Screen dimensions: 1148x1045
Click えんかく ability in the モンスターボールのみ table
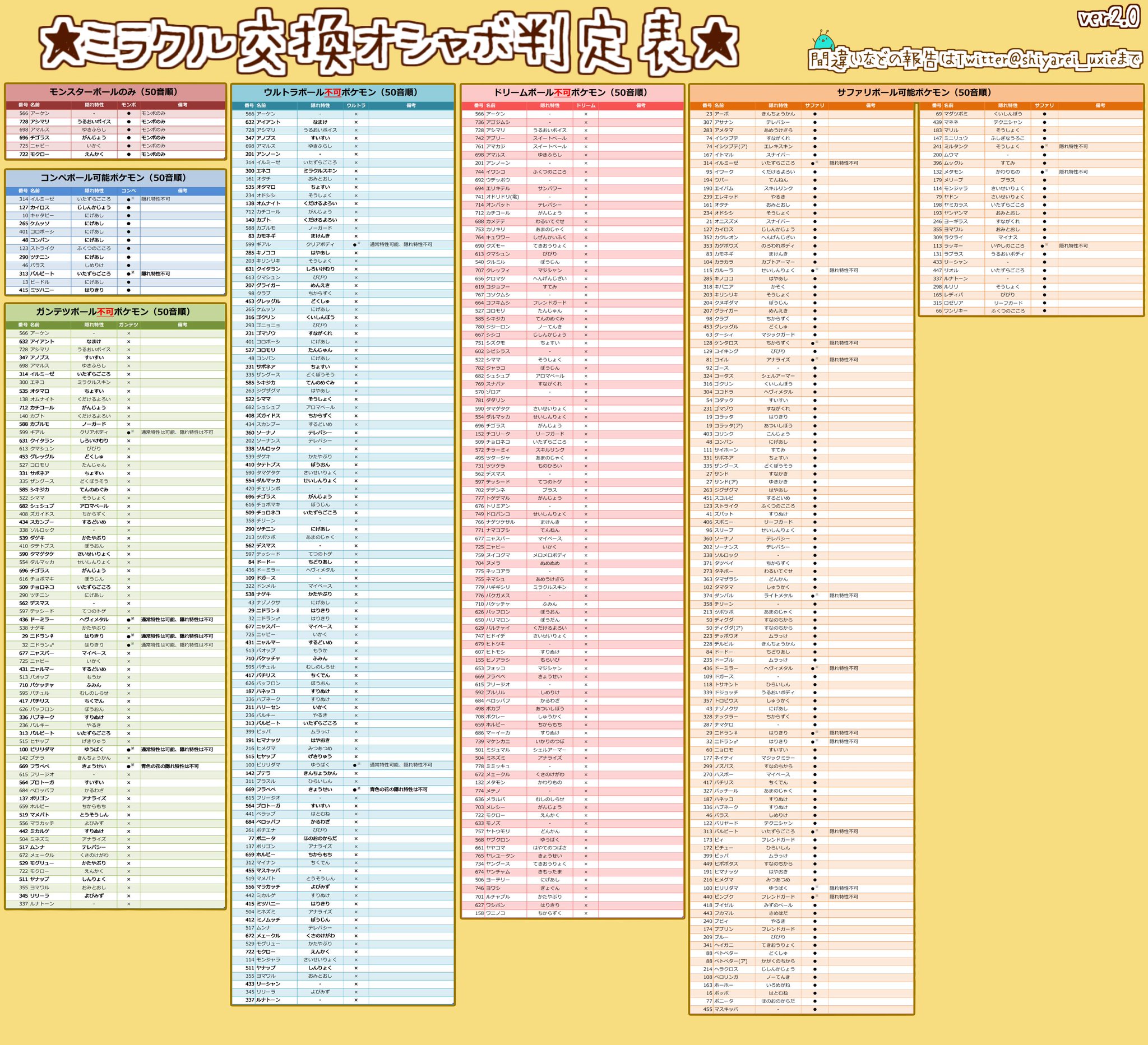coord(94,154)
